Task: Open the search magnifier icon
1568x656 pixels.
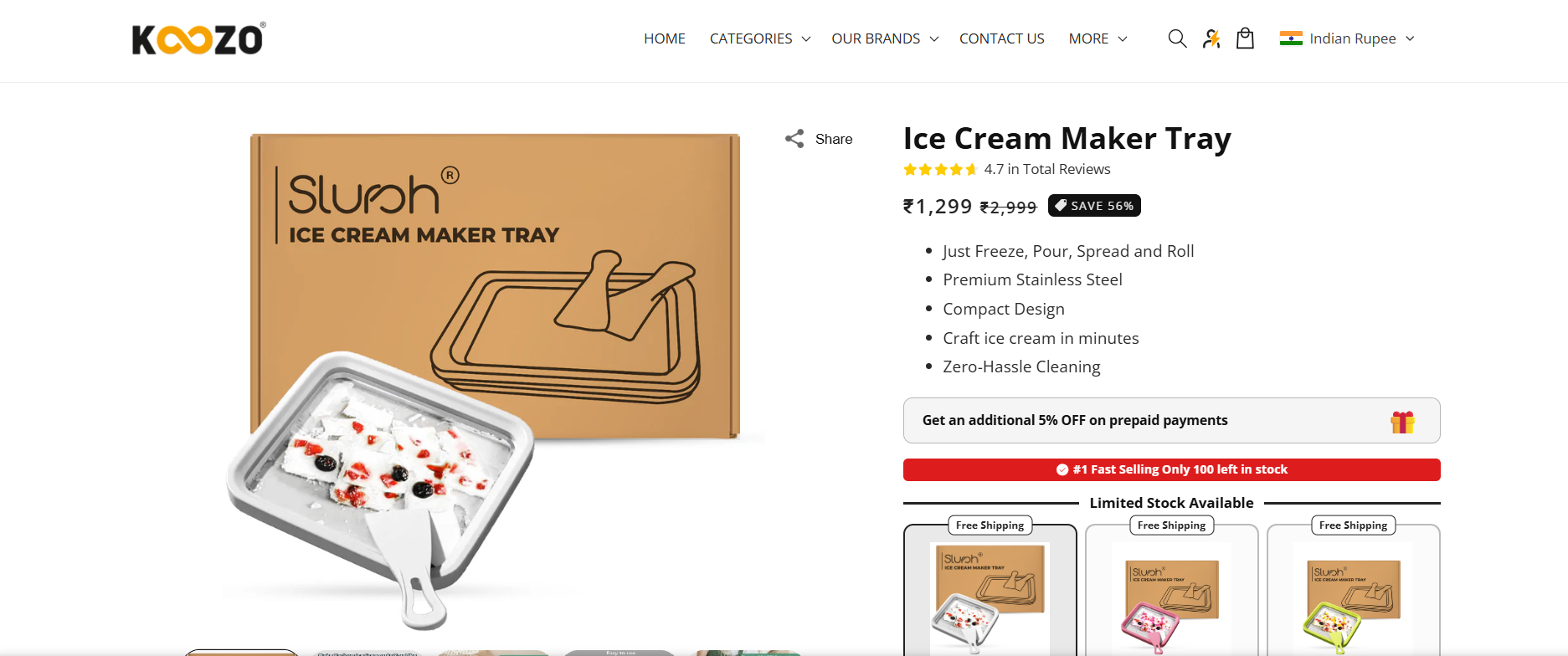Action: 1177,38
